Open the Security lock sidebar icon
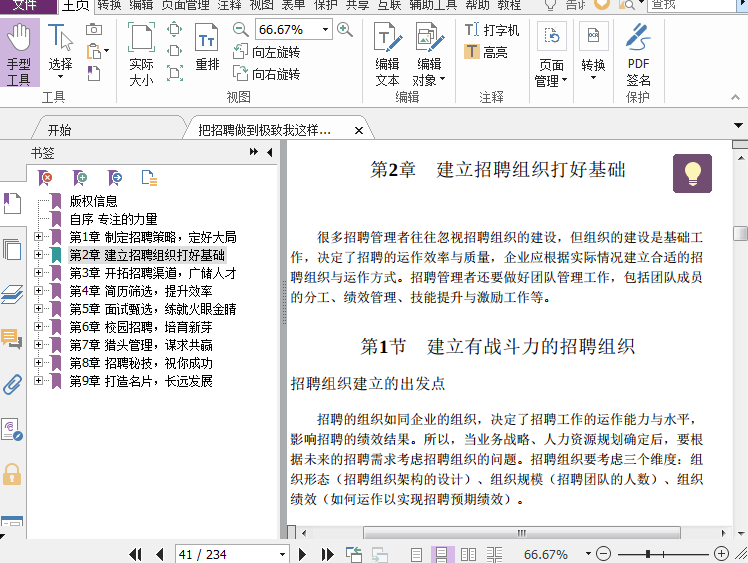Viewport: 748px width, 563px height. [12, 474]
